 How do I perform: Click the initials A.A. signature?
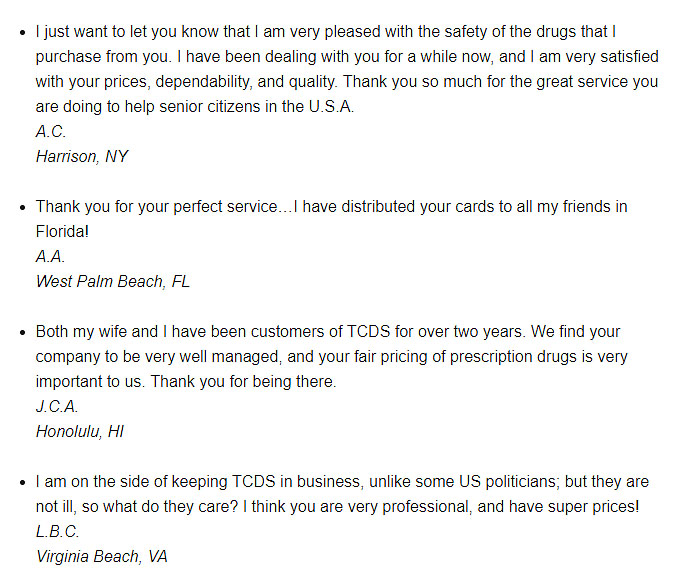[x=50, y=256]
